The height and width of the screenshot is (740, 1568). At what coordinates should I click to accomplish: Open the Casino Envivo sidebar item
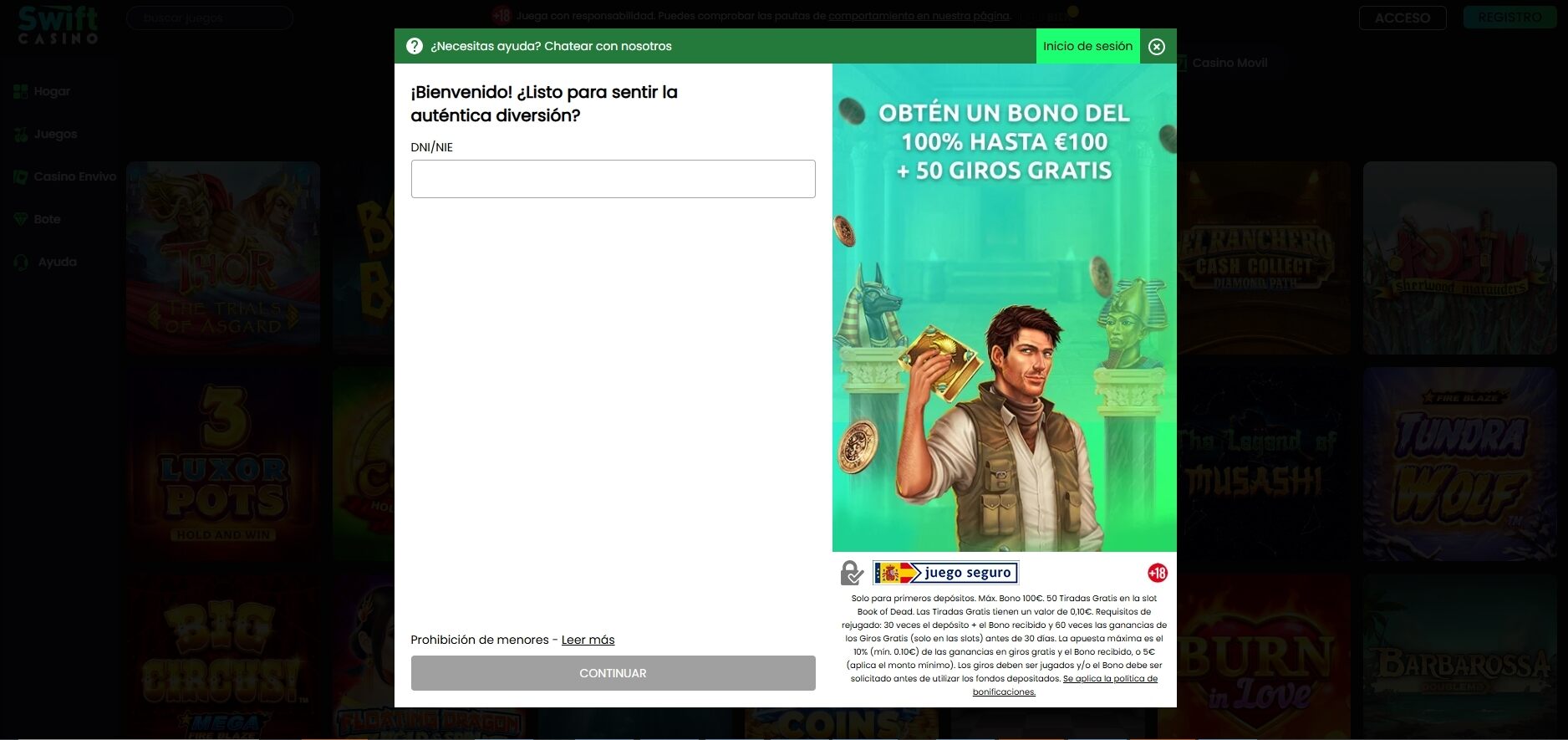click(75, 176)
